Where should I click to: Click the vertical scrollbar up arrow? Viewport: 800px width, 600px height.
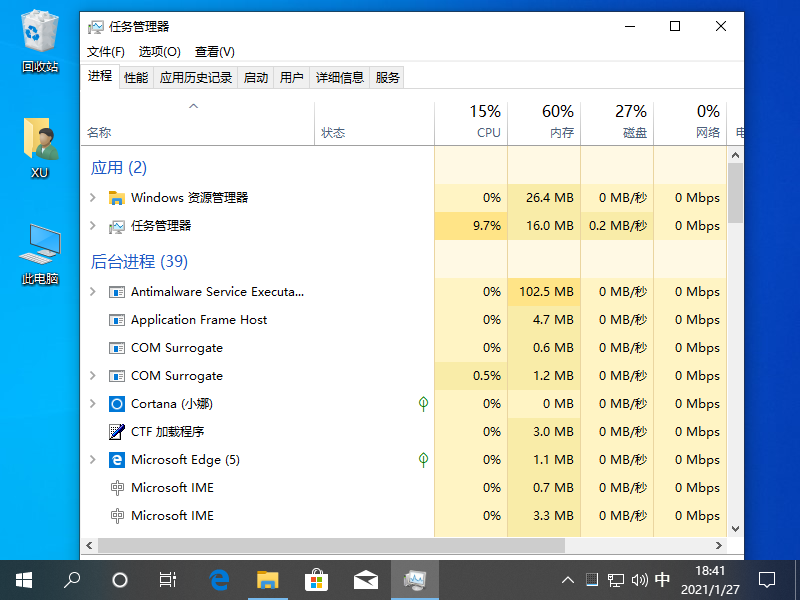coord(735,155)
